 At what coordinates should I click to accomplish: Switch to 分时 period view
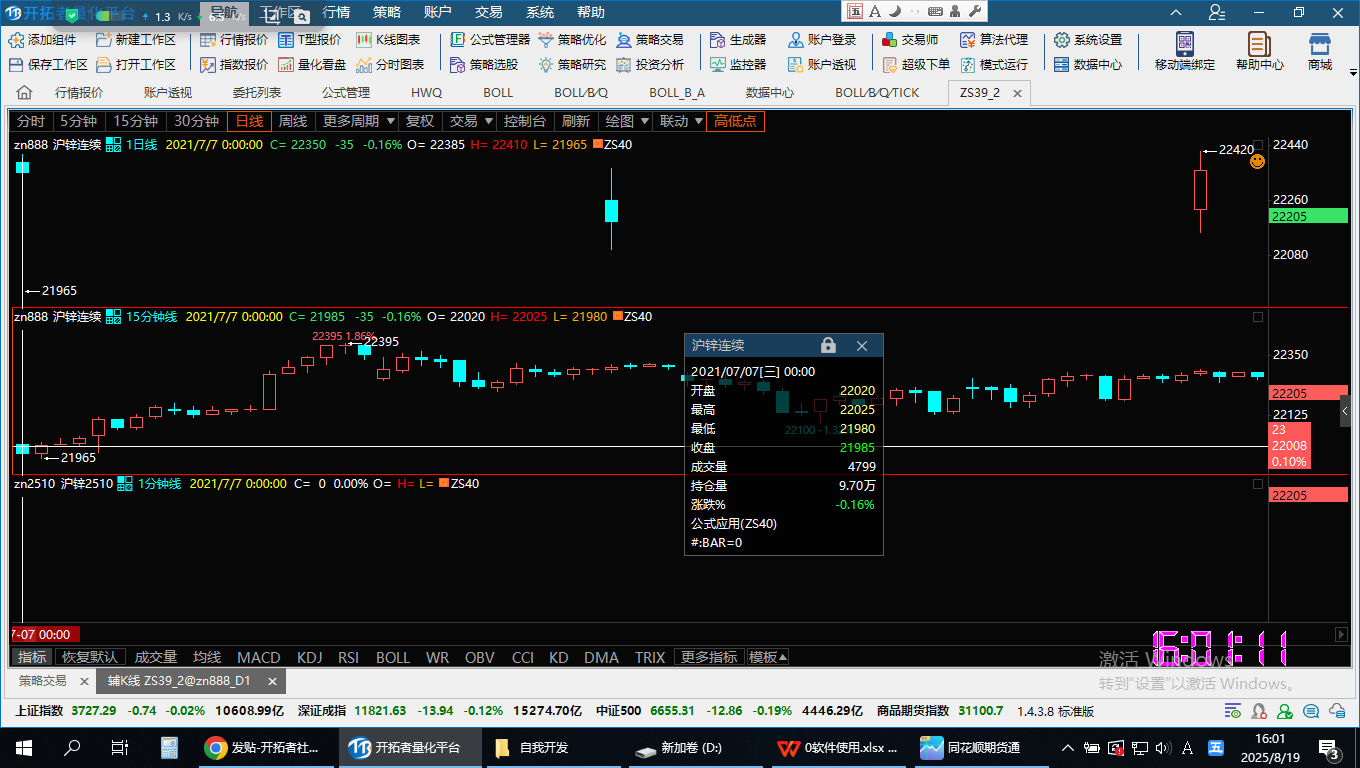pyautogui.click(x=31, y=121)
